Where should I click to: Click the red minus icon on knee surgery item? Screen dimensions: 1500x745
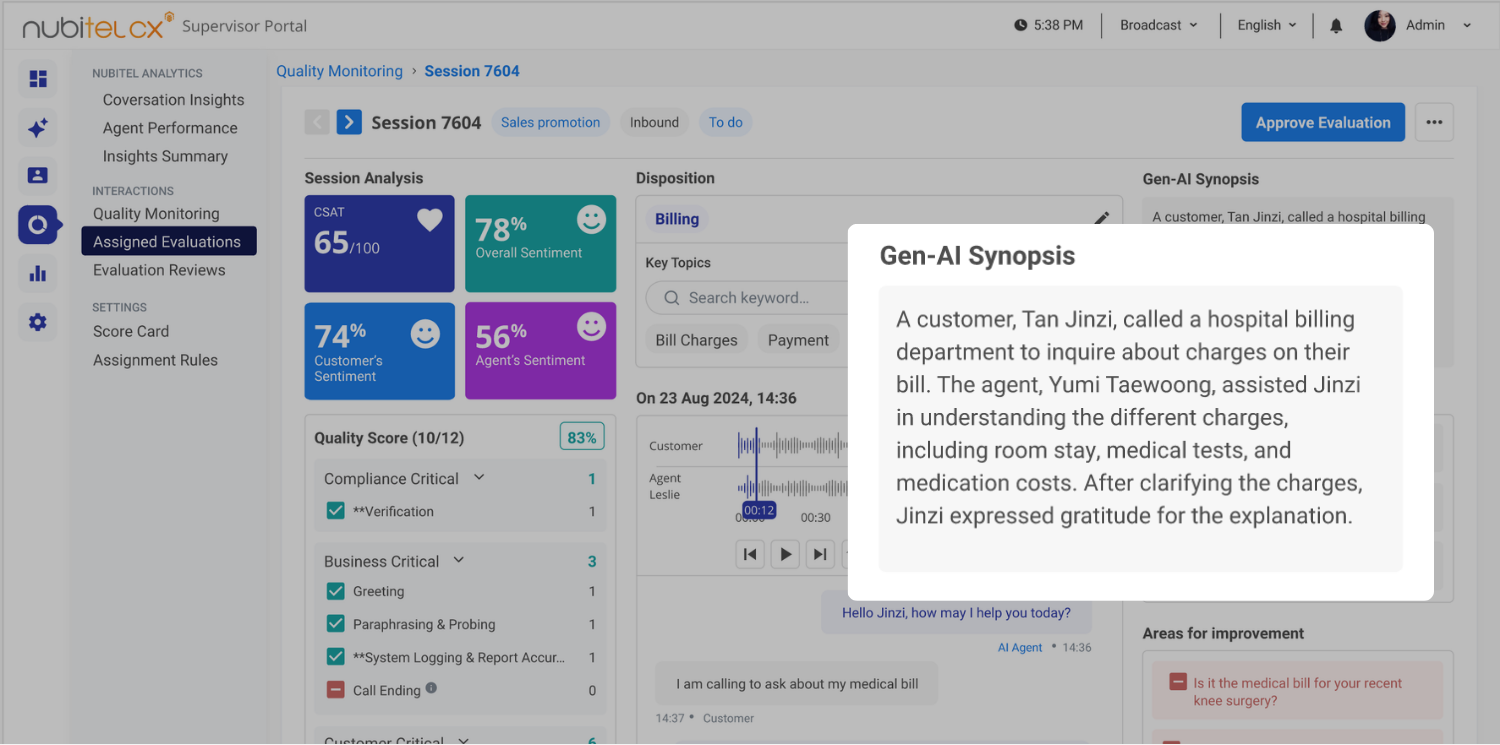pyautogui.click(x=1177, y=682)
